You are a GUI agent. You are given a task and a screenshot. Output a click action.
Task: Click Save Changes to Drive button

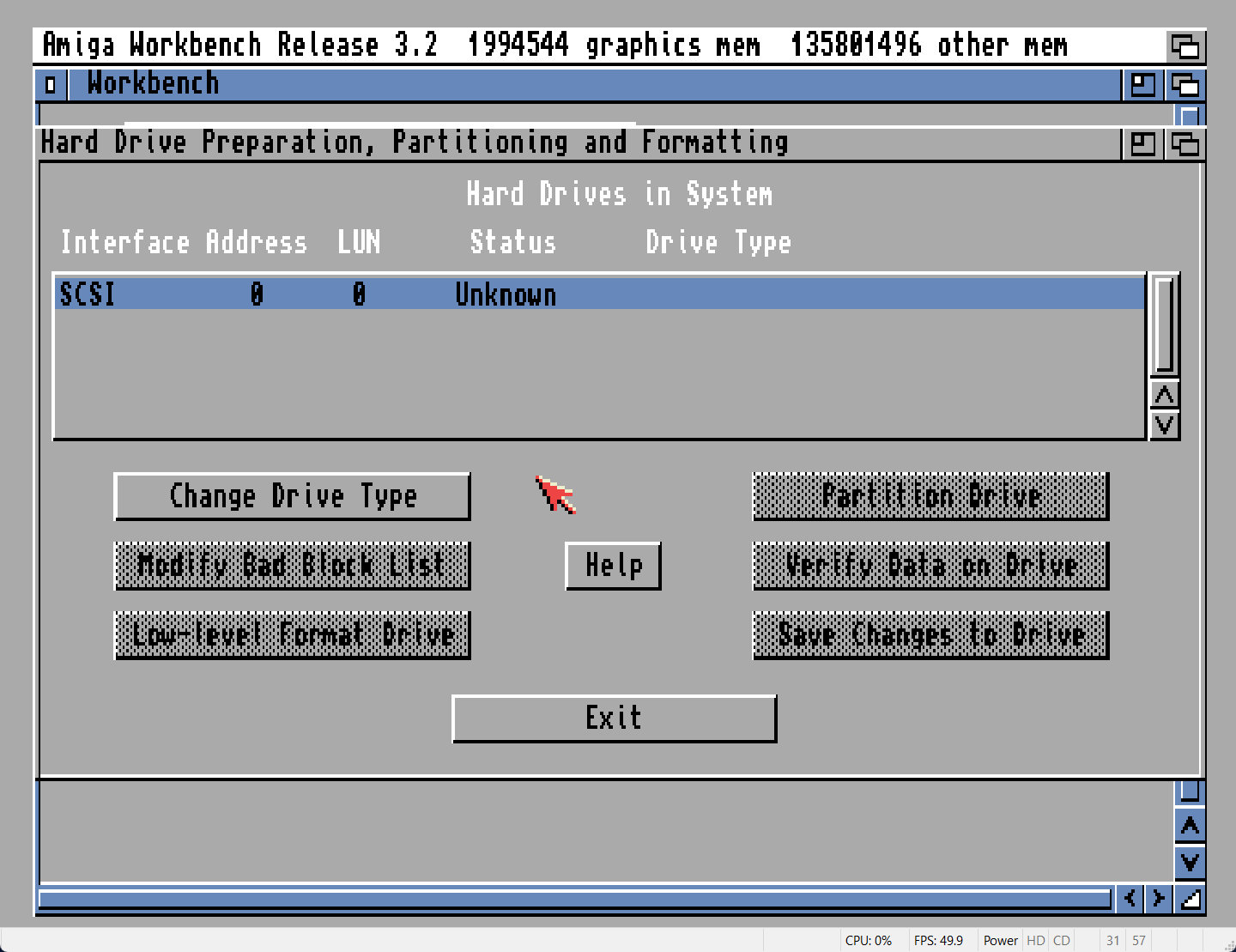coord(930,635)
